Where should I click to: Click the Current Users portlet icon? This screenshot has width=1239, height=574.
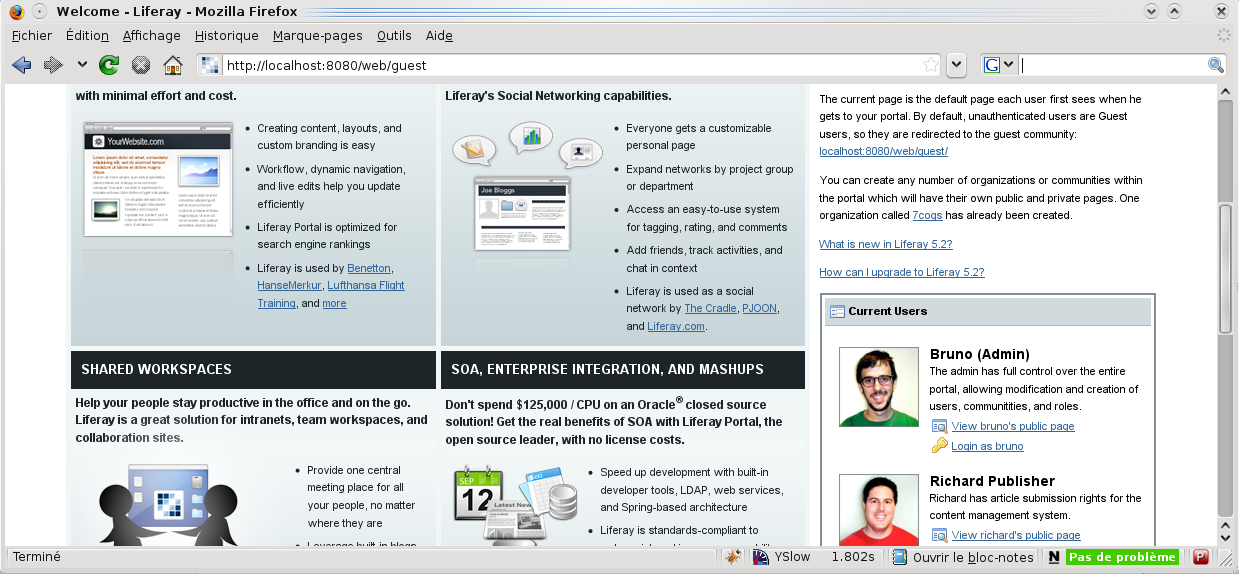(x=838, y=311)
